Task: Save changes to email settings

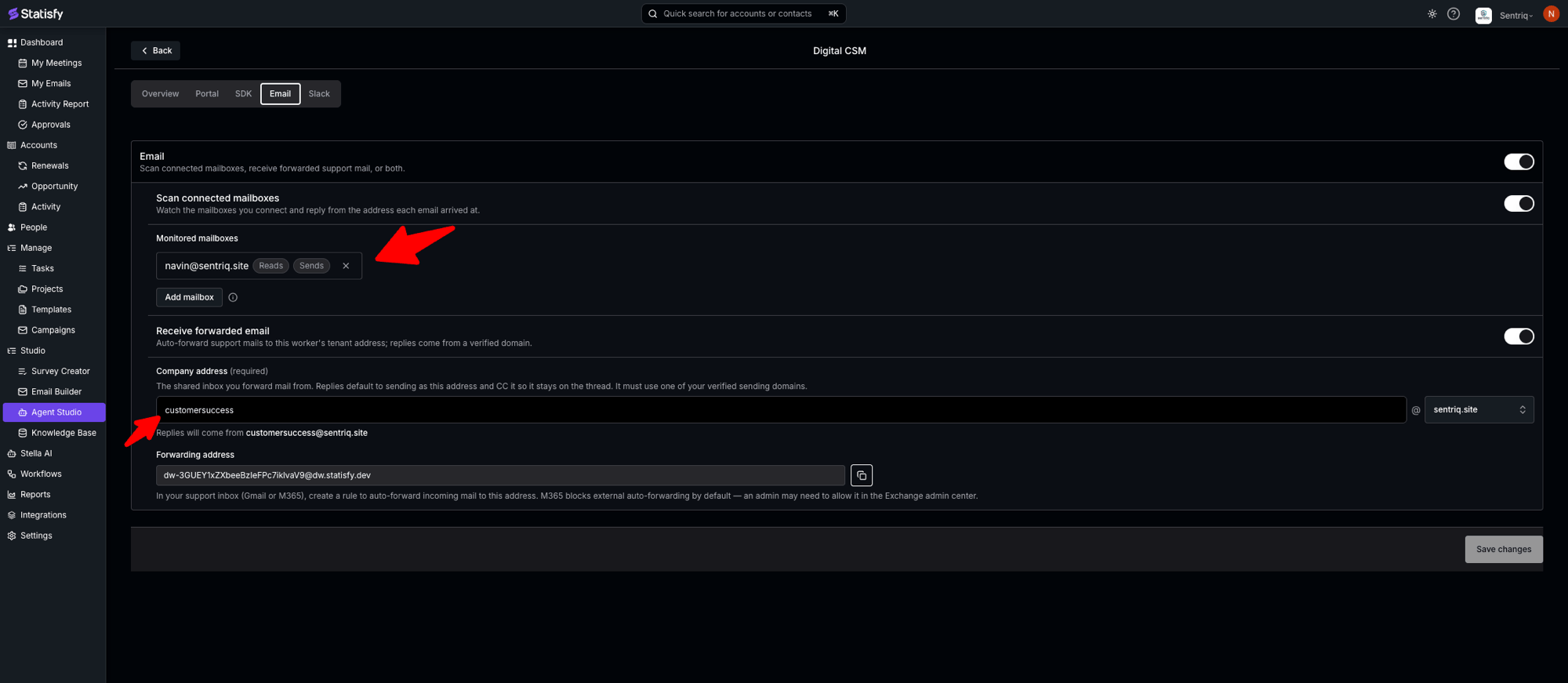Action: [x=1504, y=550]
